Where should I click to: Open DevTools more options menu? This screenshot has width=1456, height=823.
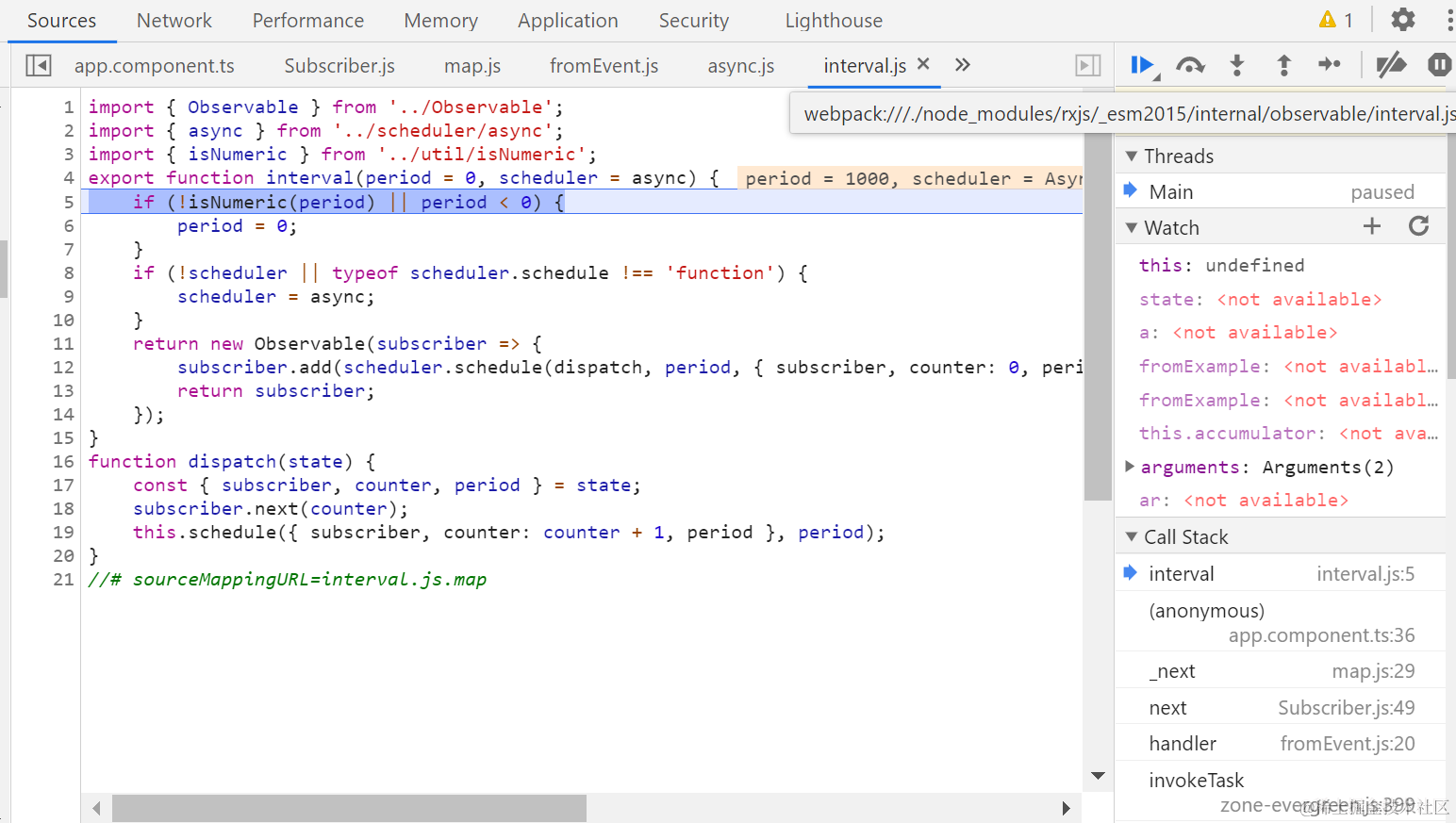[x=1449, y=20]
